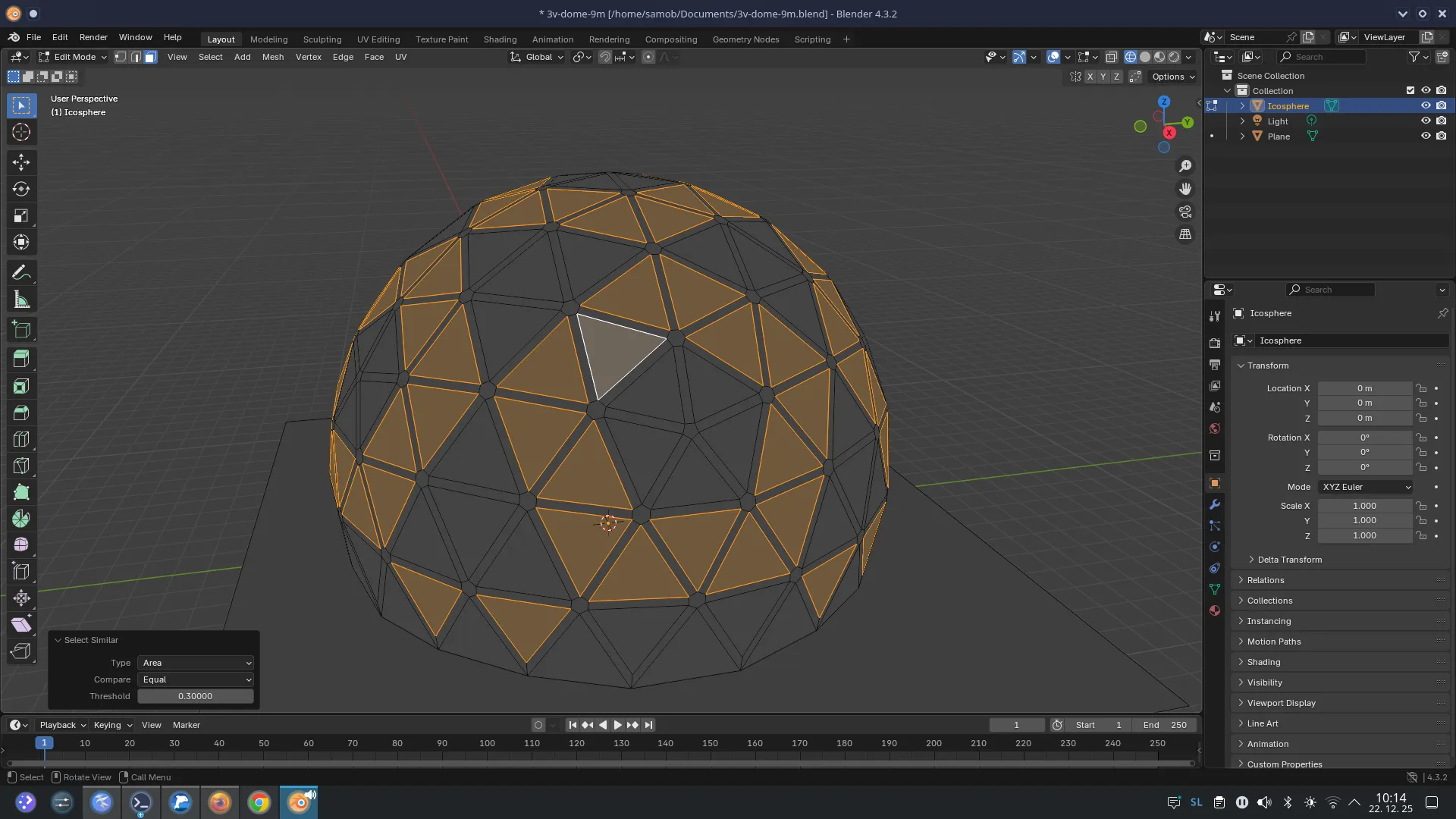Activate the Rotate tool
The width and height of the screenshot is (1456, 819).
point(21,189)
